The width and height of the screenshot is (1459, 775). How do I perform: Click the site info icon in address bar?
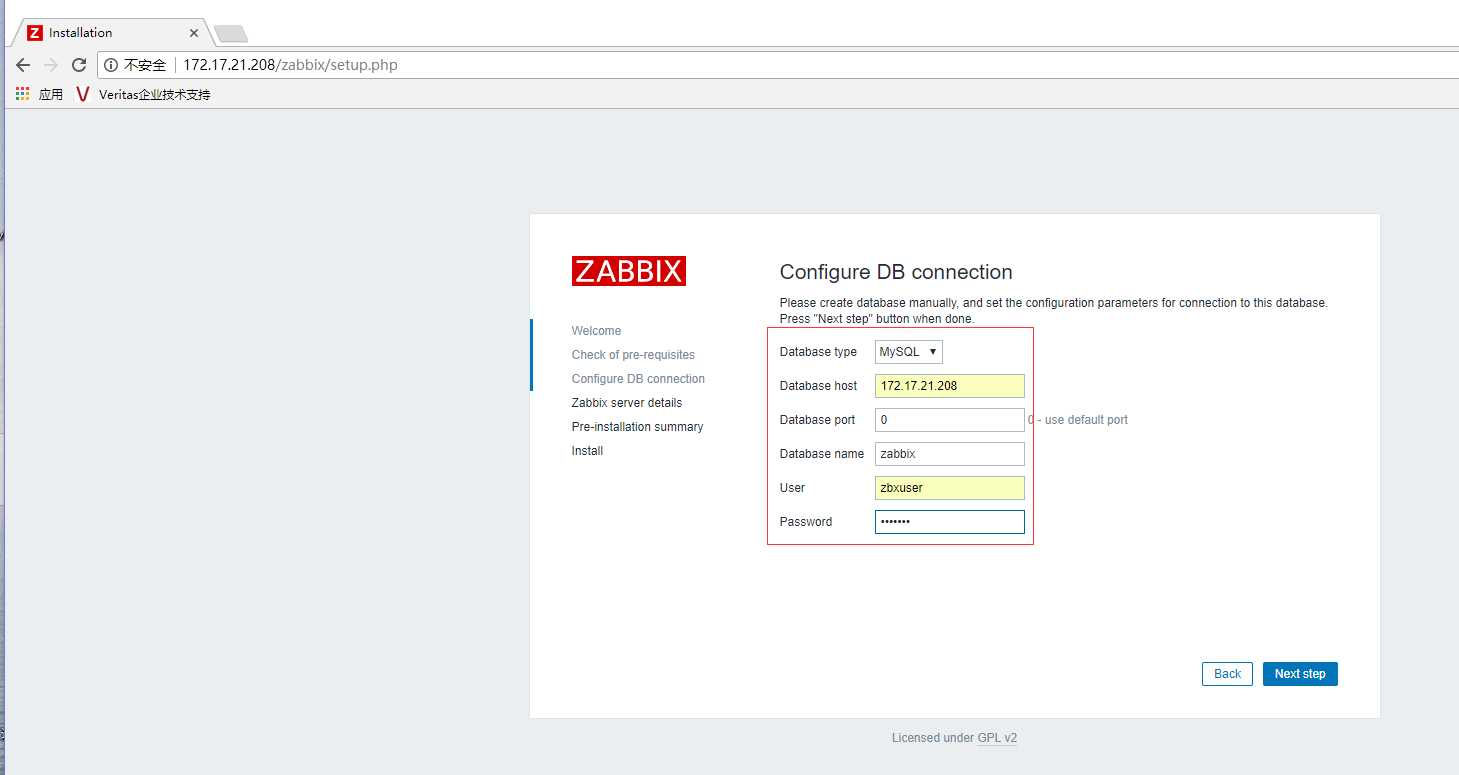[x=111, y=65]
